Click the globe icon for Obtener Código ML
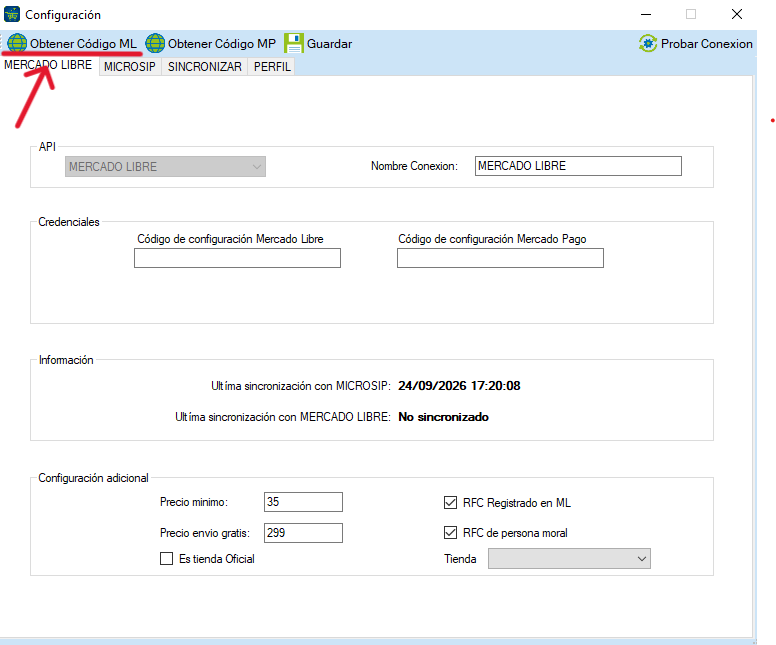Image resolution: width=776 pixels, height=645 pixels. [x=17, y=43]
